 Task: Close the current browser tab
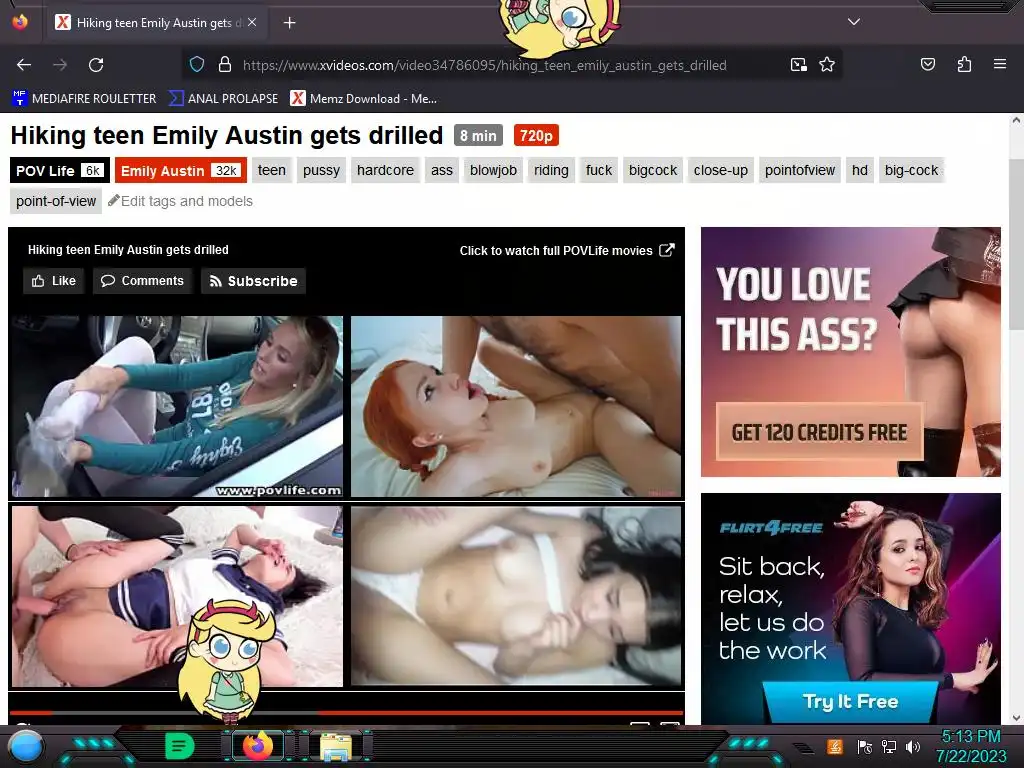[x=252, y=22]
